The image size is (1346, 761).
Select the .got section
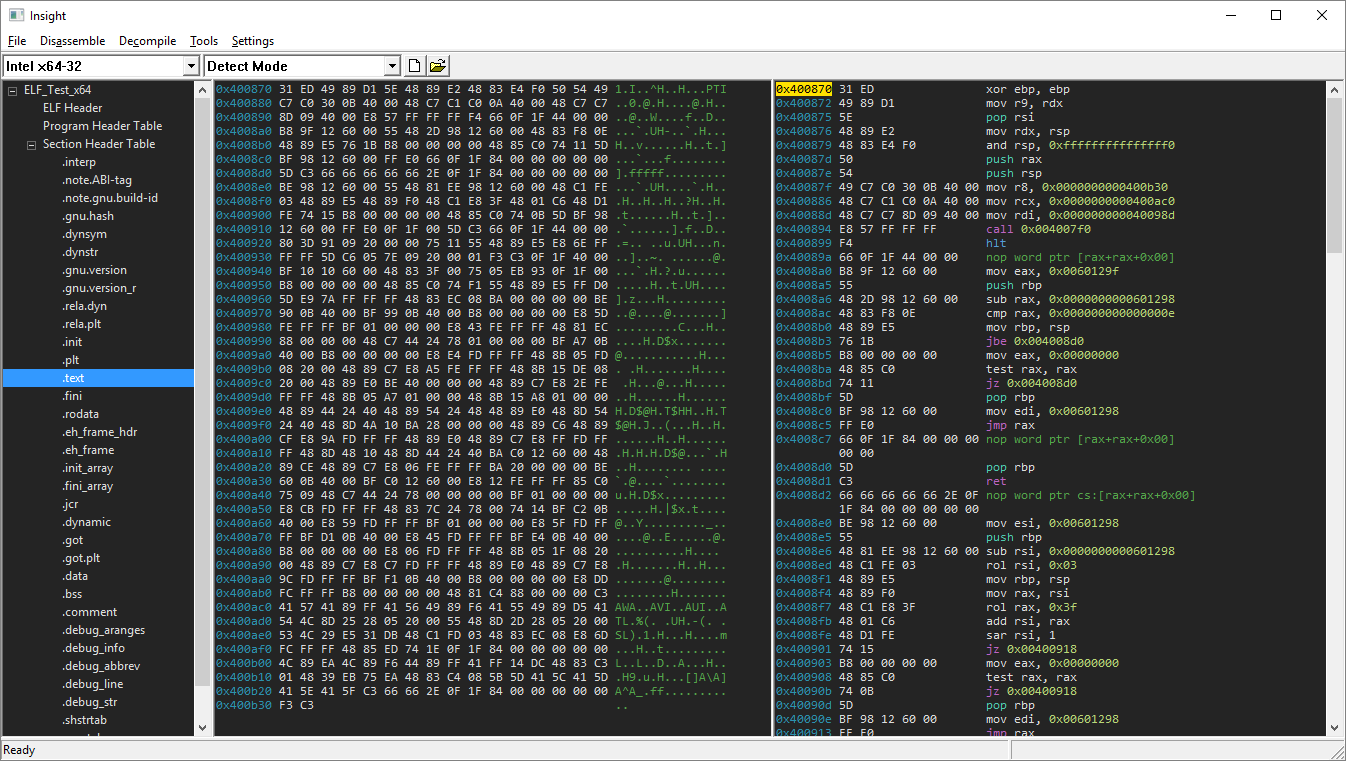(72, 540)
